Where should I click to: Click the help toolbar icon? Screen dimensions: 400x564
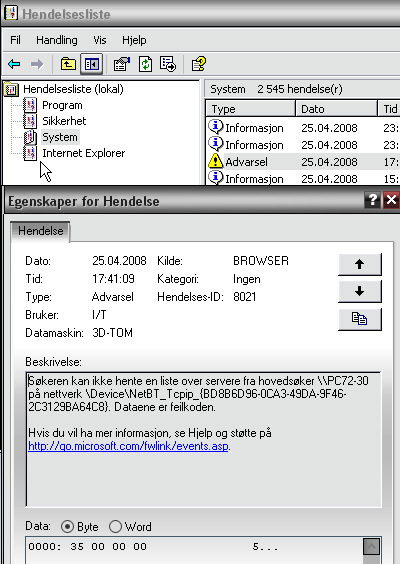point(199,64)
